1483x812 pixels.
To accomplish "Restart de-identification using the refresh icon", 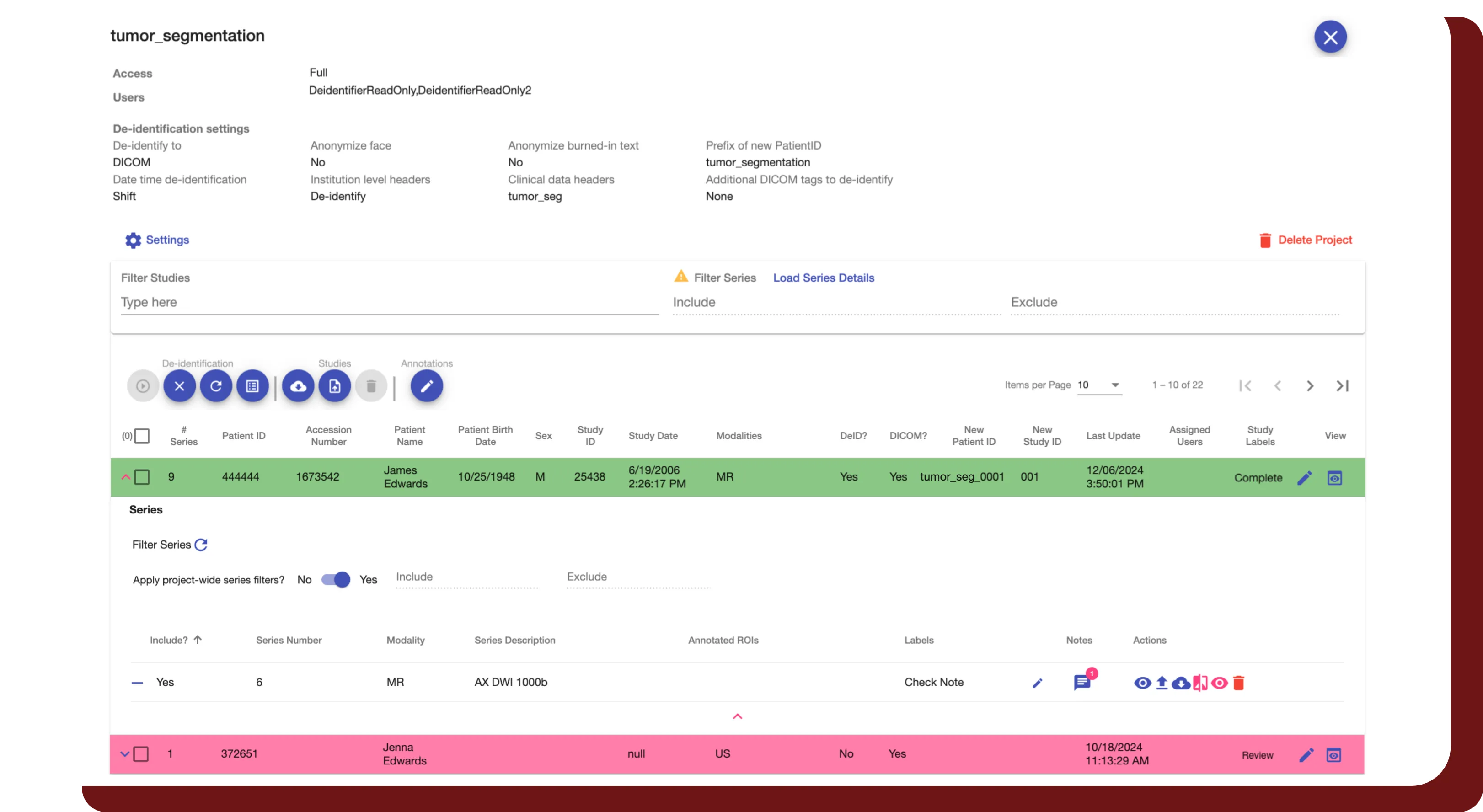I will pyautogui.click(x=216, y=385).
